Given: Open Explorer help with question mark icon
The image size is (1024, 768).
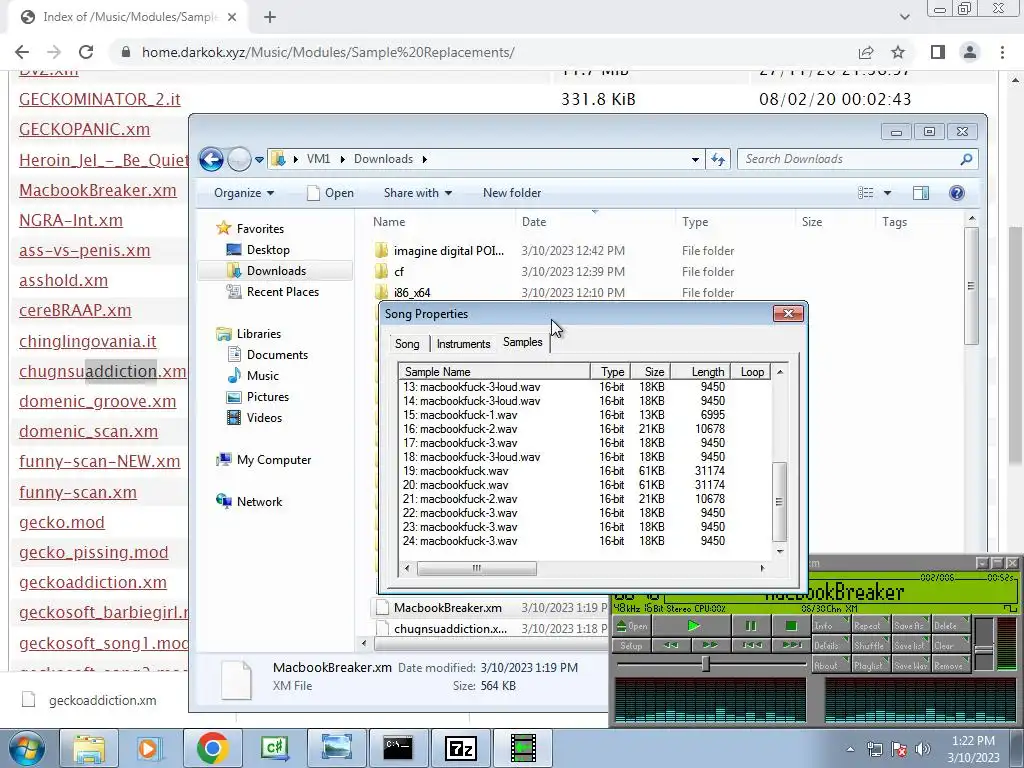Looking at the screenshot, I should pyautogui.click(x=957, y=193).
